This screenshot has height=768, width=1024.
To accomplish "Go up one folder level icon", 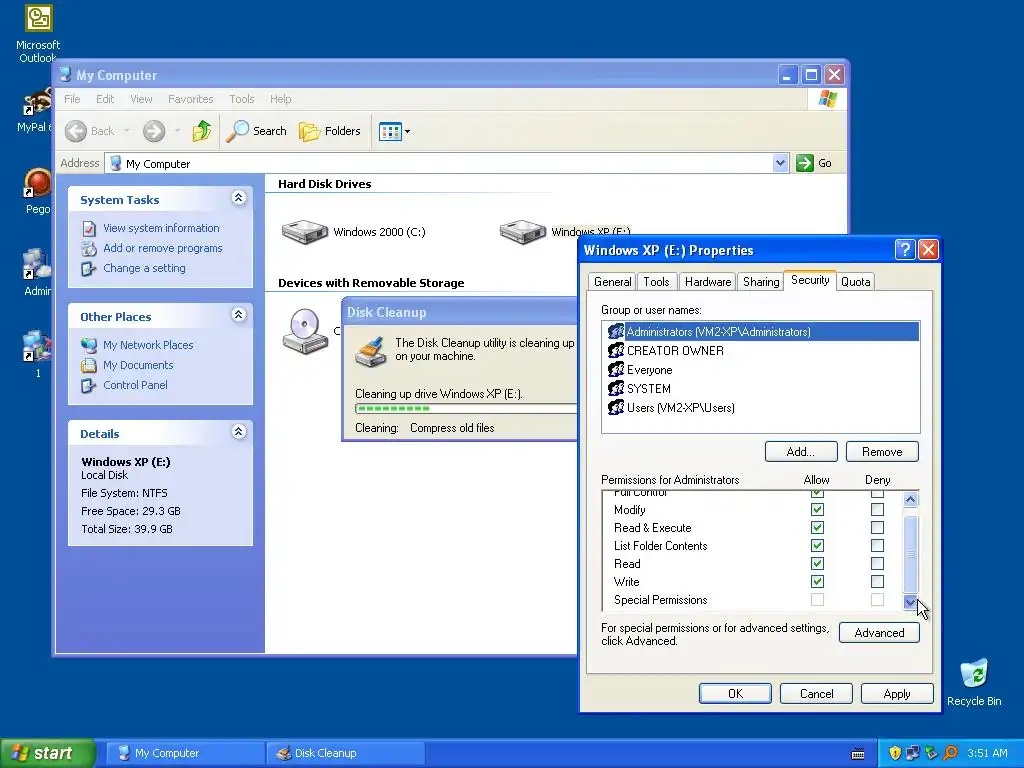I will [202, 131].
